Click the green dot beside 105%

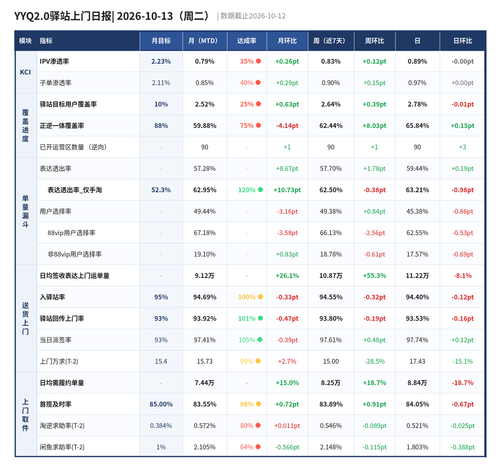coord(260,340)
